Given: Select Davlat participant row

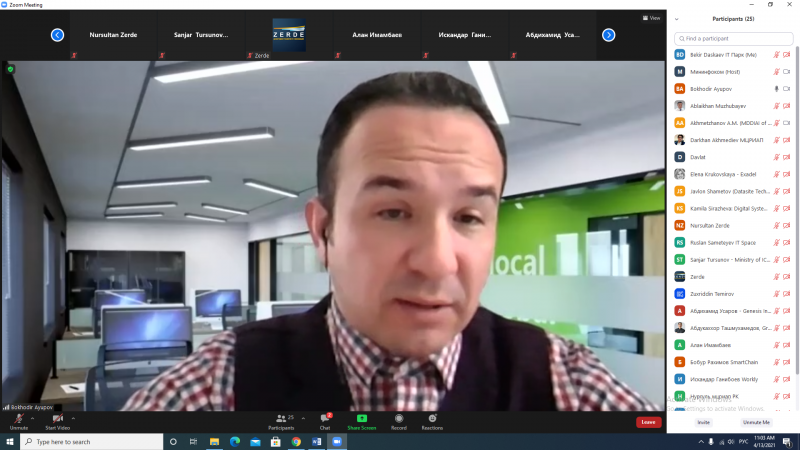Looking at the screenshot, I should click(x=732, y=157).
